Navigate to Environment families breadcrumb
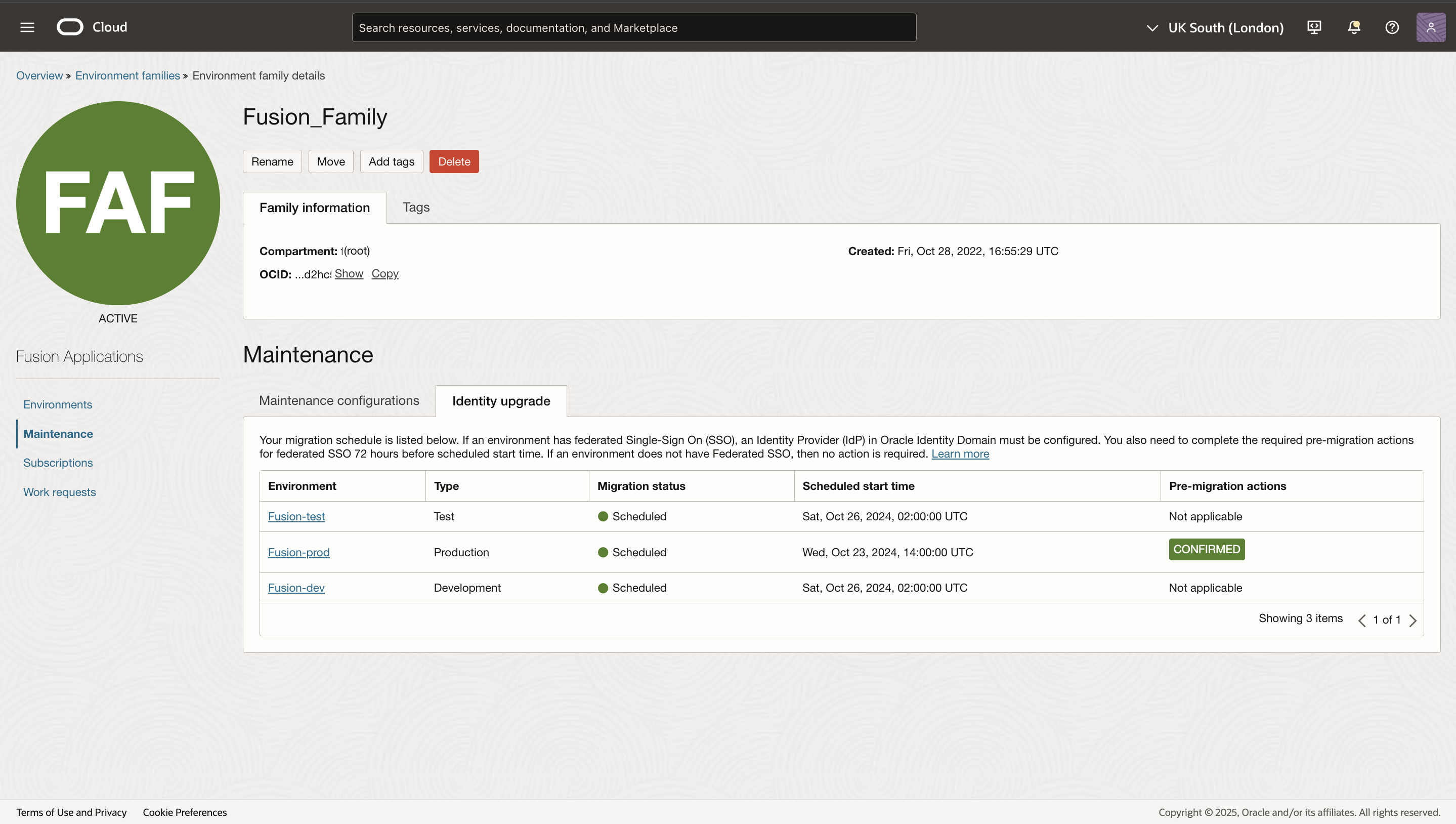 pos(127,76)
